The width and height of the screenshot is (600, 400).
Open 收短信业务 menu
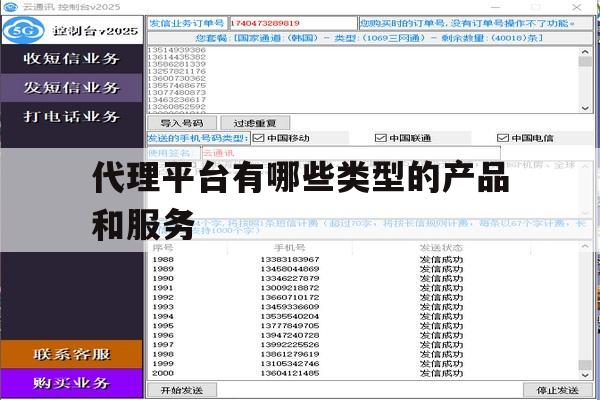pyautogui.click(x=72, y=59)
